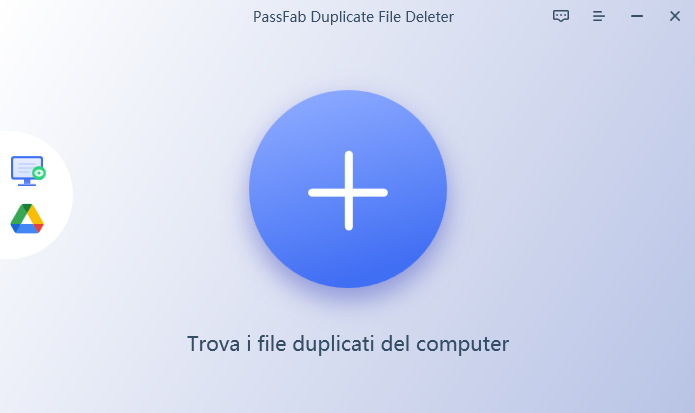
Task: Select the computer scan mode icon
Action: [x=28, y=171]
